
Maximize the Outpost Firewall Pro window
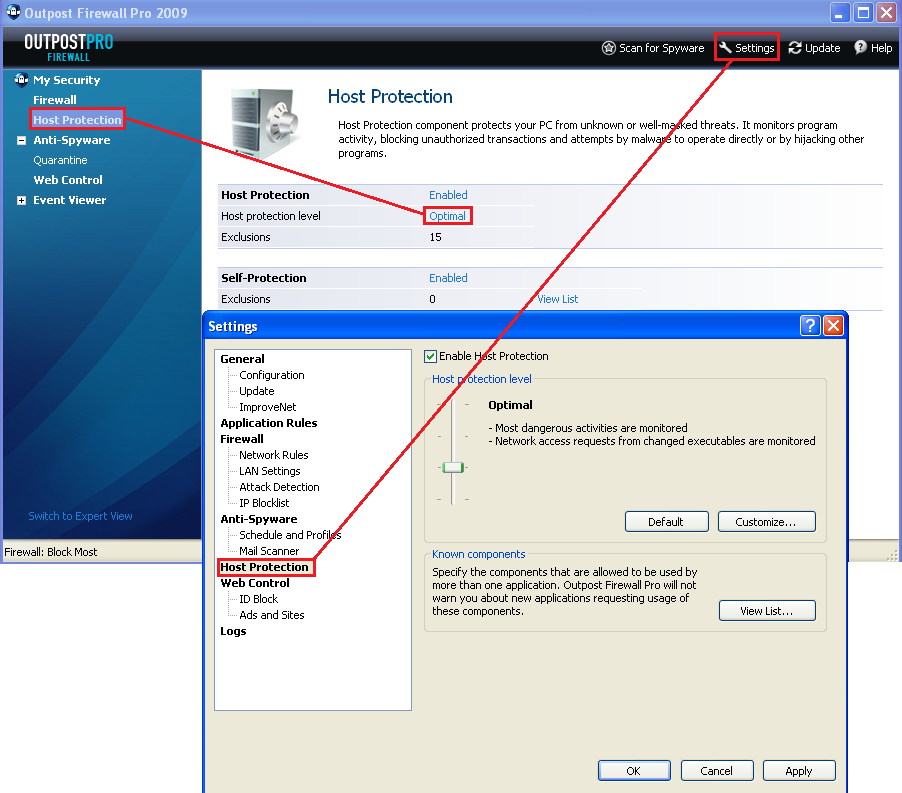[x=863, y=13]
